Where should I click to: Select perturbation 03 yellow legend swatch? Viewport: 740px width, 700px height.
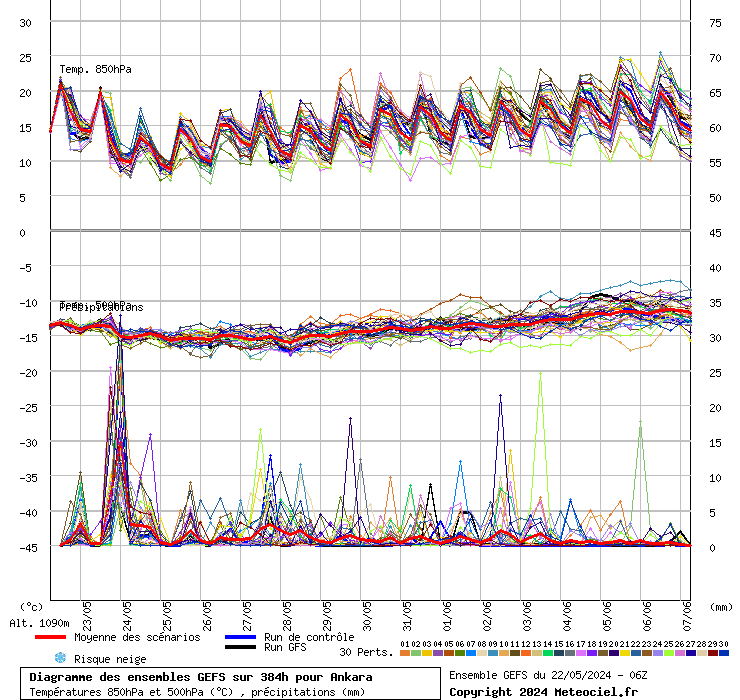[x=427, y=653]
